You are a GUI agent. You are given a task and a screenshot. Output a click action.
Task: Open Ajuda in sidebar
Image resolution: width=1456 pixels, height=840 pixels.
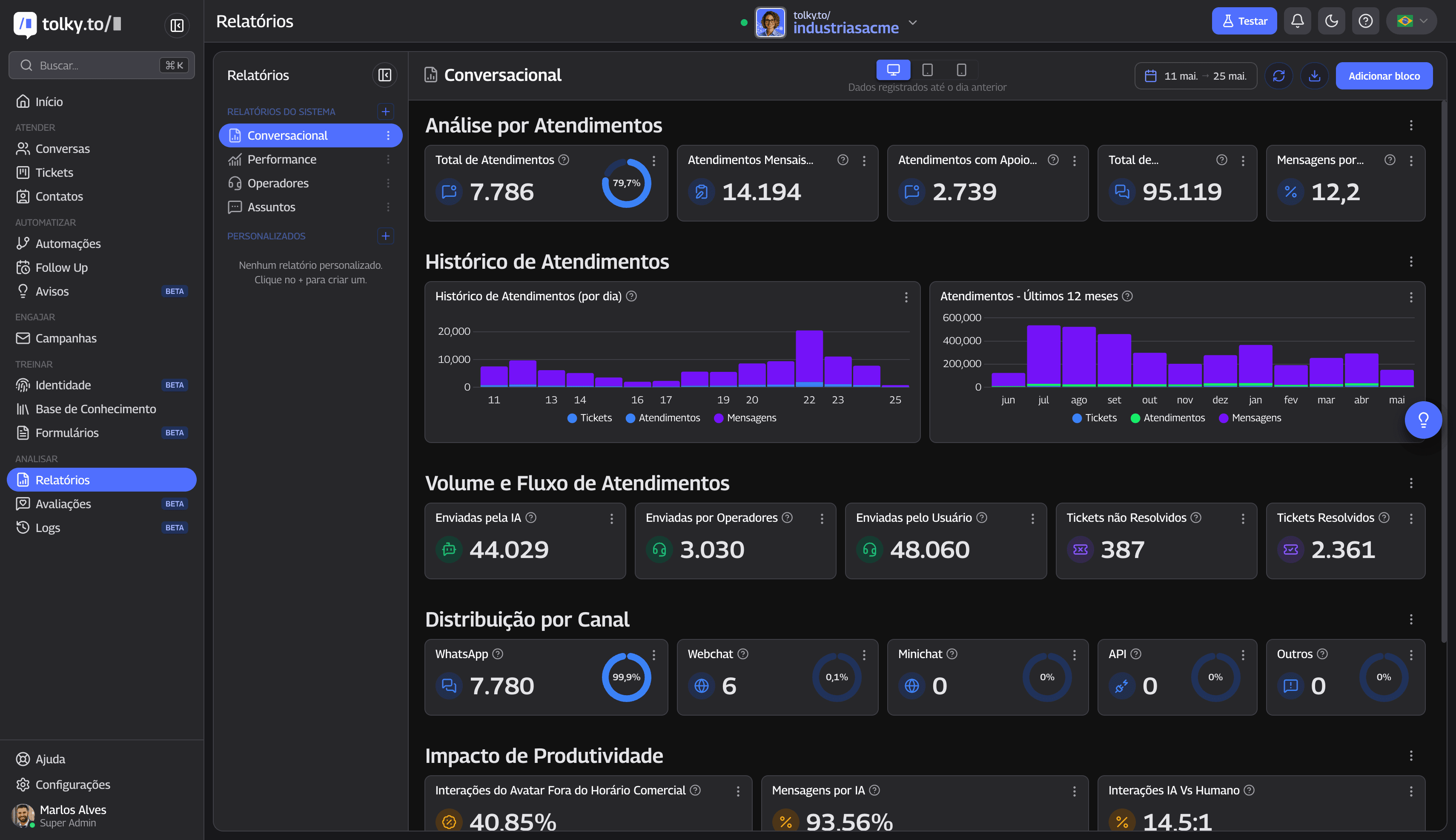[101, 759]
